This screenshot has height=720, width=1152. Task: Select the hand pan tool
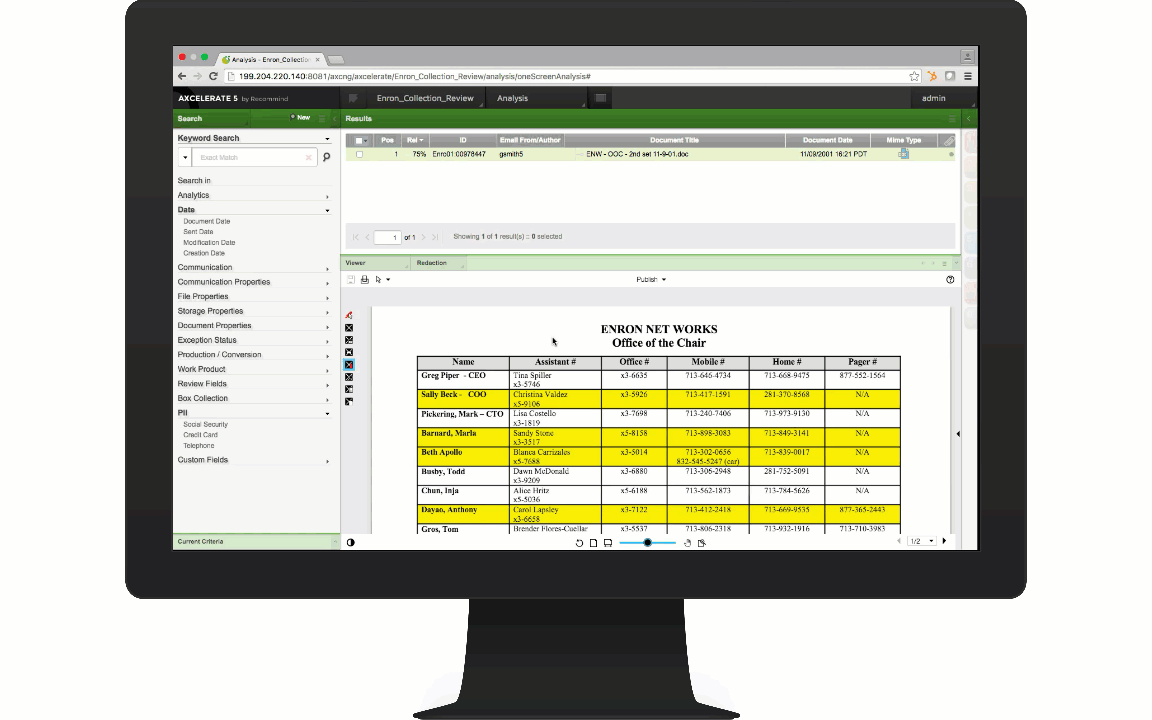(687, 543)
